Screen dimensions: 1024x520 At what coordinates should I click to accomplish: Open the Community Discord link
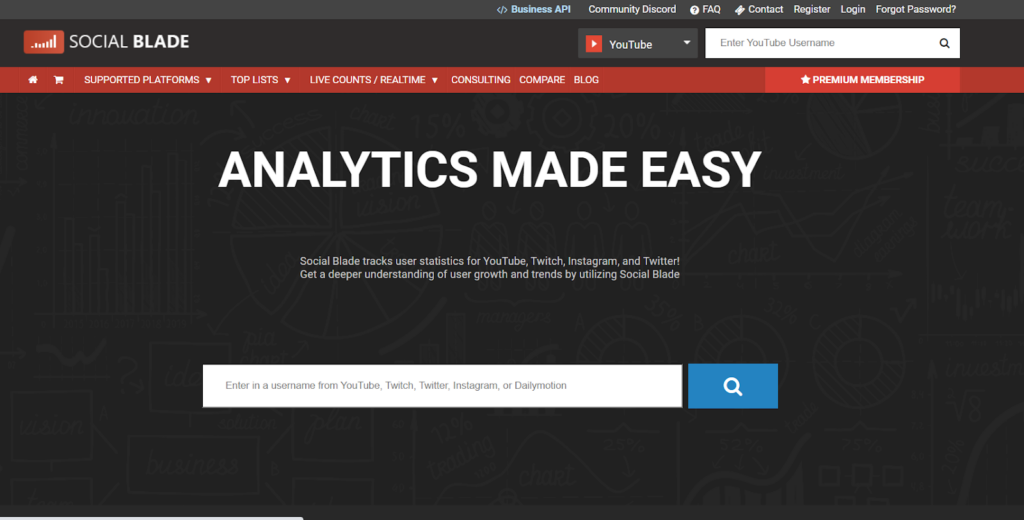click(632, 9)
